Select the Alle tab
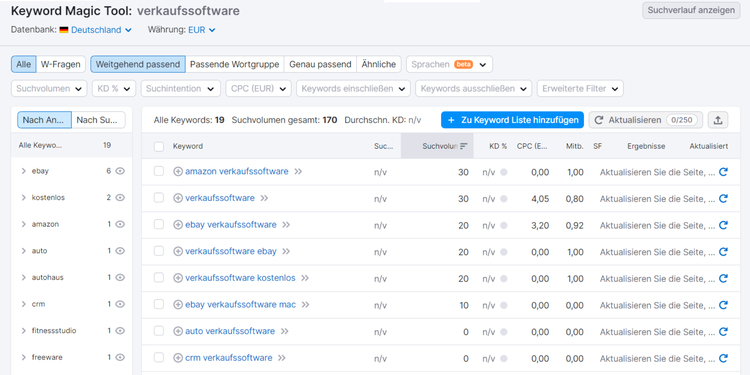Image resolution: width=750 pixels, height=375 pixels. tap(23, 64)
